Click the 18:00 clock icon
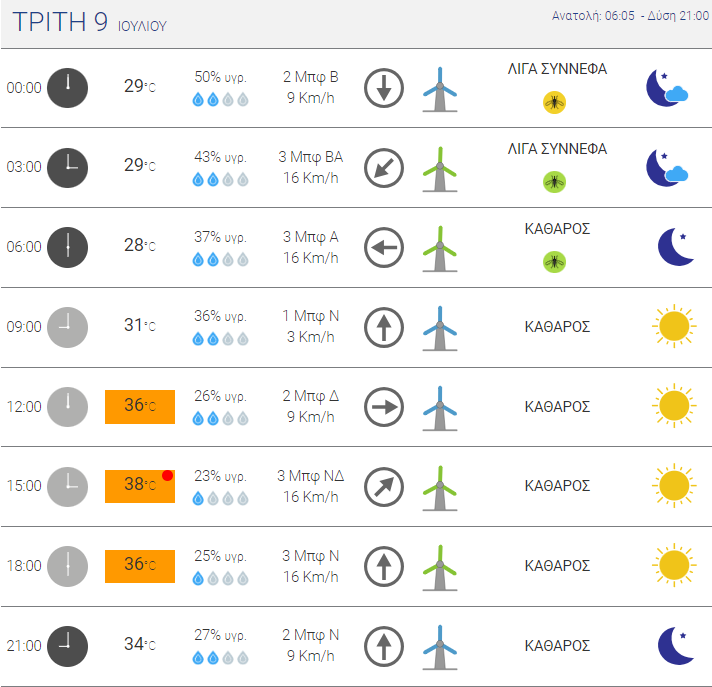 pos(67,566)
